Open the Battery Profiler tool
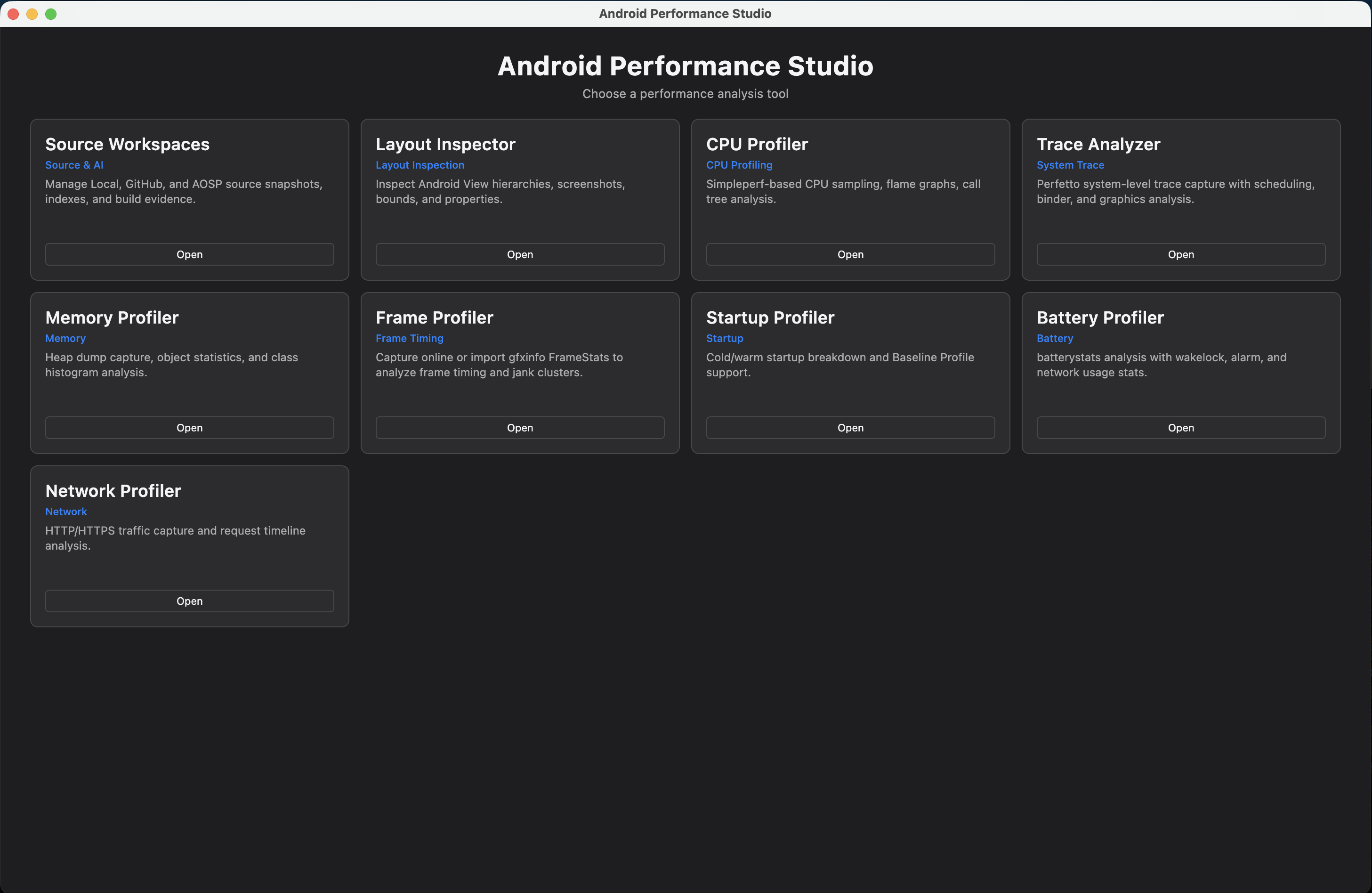This screenshot has height=893, width=1372. pyautogui.click(x=1181, y=428)
